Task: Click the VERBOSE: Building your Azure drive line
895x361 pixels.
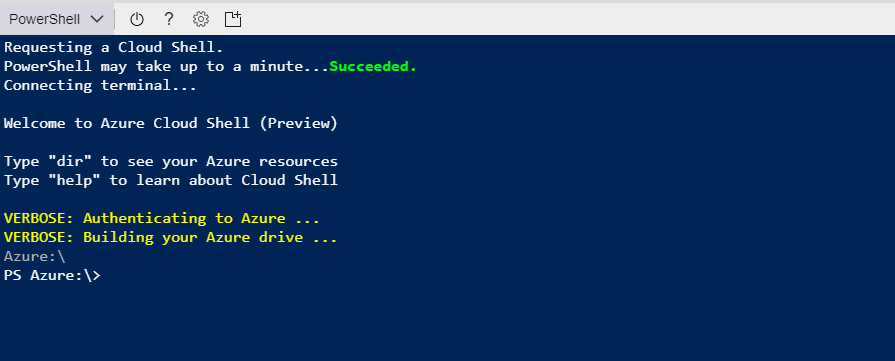Action: pyautogui.click(x=171, y=237)
